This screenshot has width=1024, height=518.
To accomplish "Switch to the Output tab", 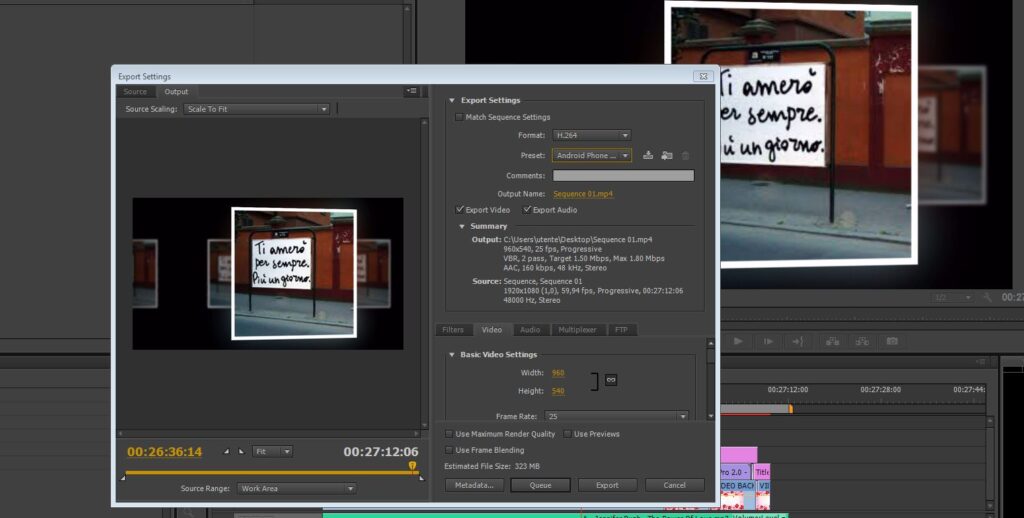I will (x=176, y=91).
